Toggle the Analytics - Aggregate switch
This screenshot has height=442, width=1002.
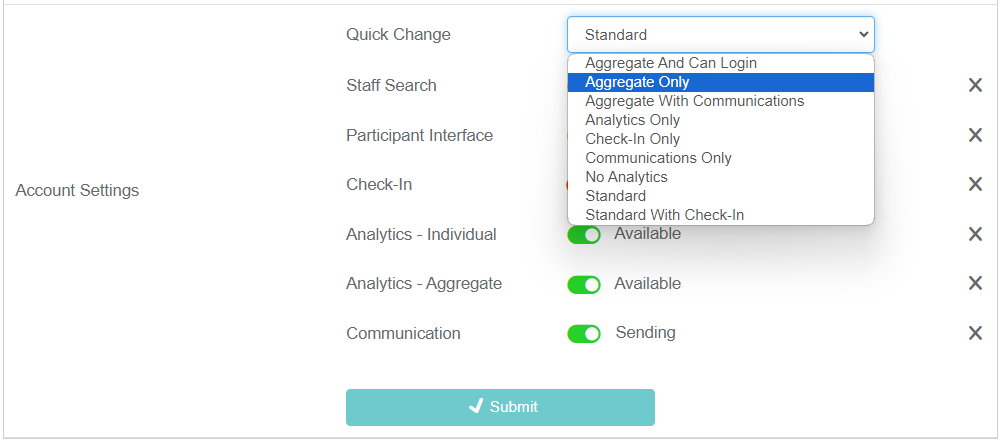coord(584,285)
